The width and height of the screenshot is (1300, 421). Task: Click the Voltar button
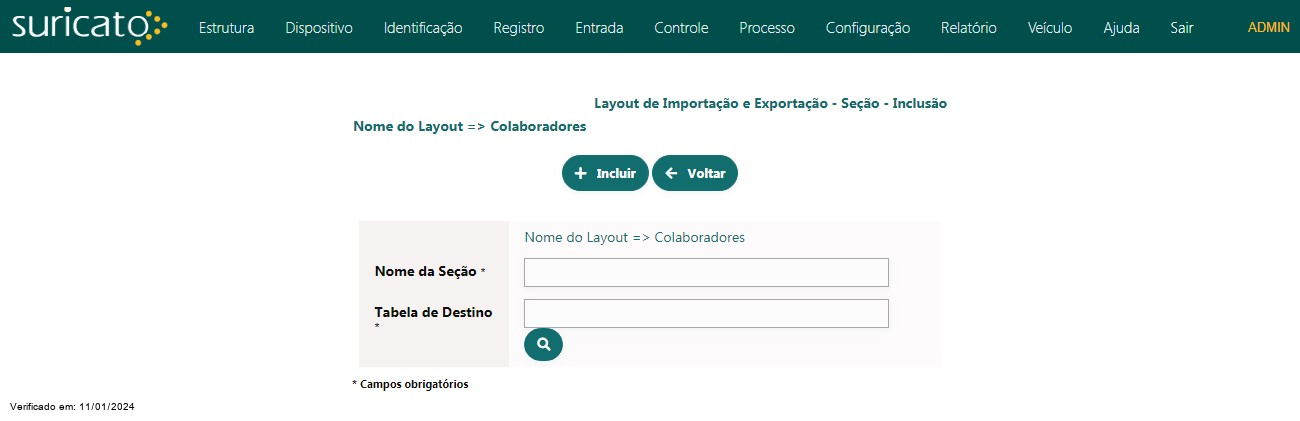click(x=695, y=173)
